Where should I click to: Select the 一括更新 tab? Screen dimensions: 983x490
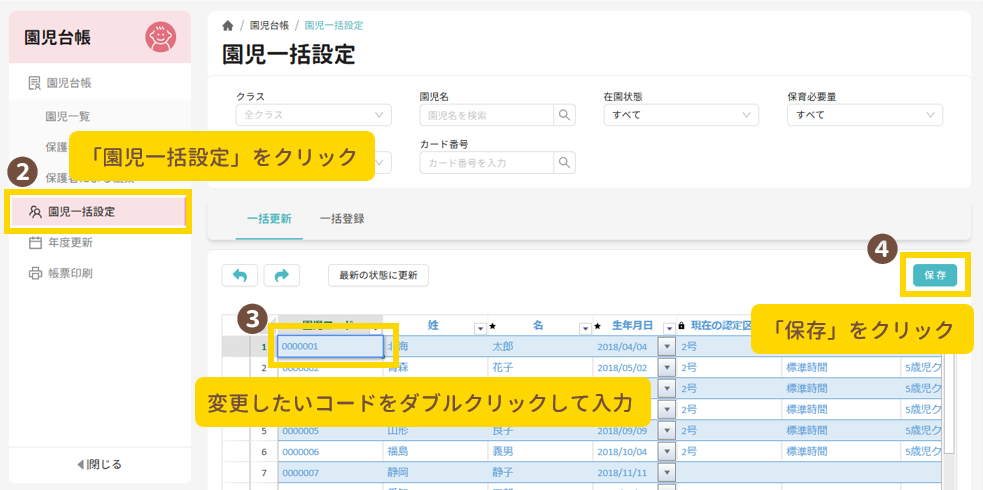(x=268, y=218)
